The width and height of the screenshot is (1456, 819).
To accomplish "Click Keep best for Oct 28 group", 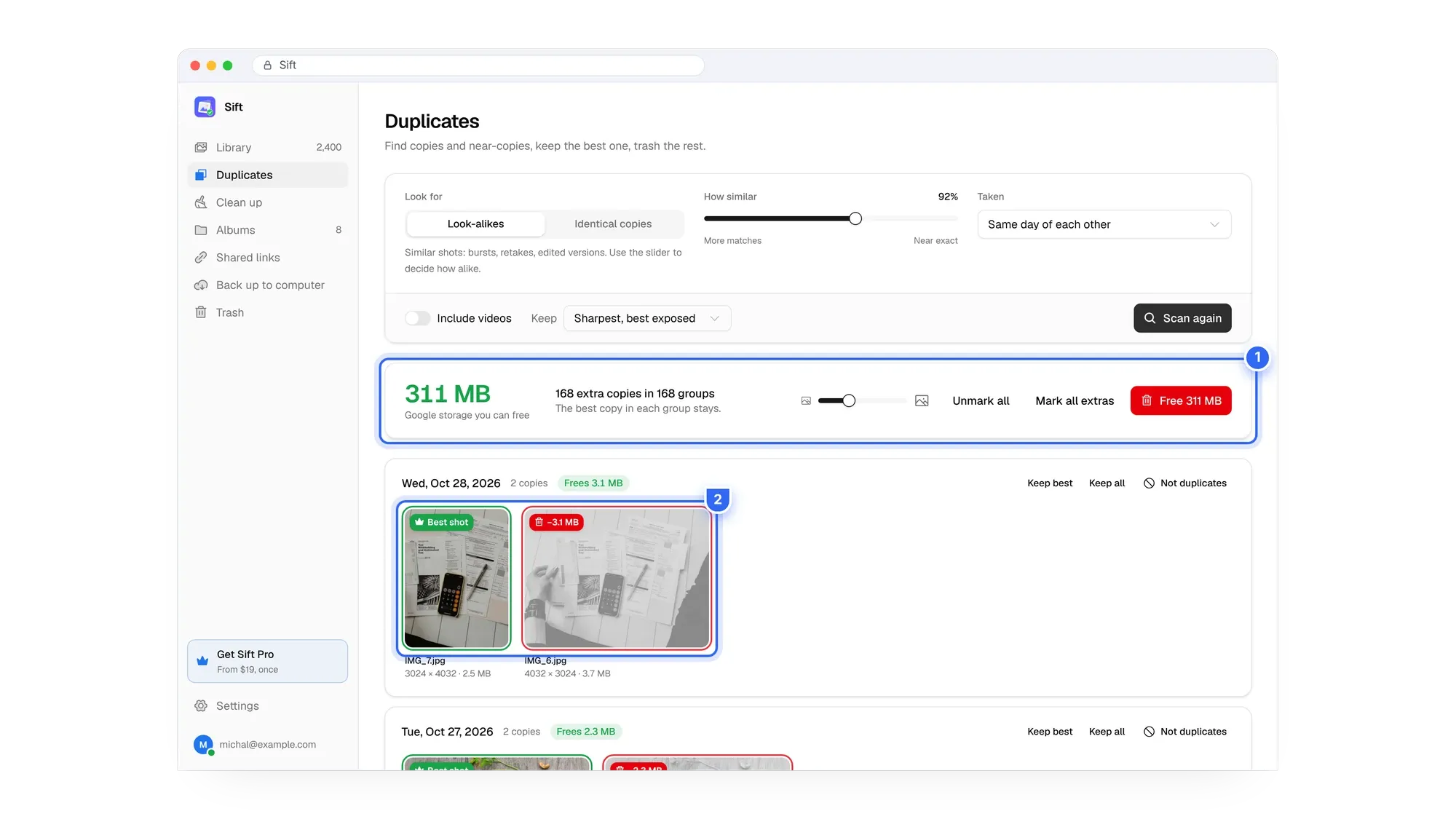I will pyautogui.click(x=1050, y=483).
